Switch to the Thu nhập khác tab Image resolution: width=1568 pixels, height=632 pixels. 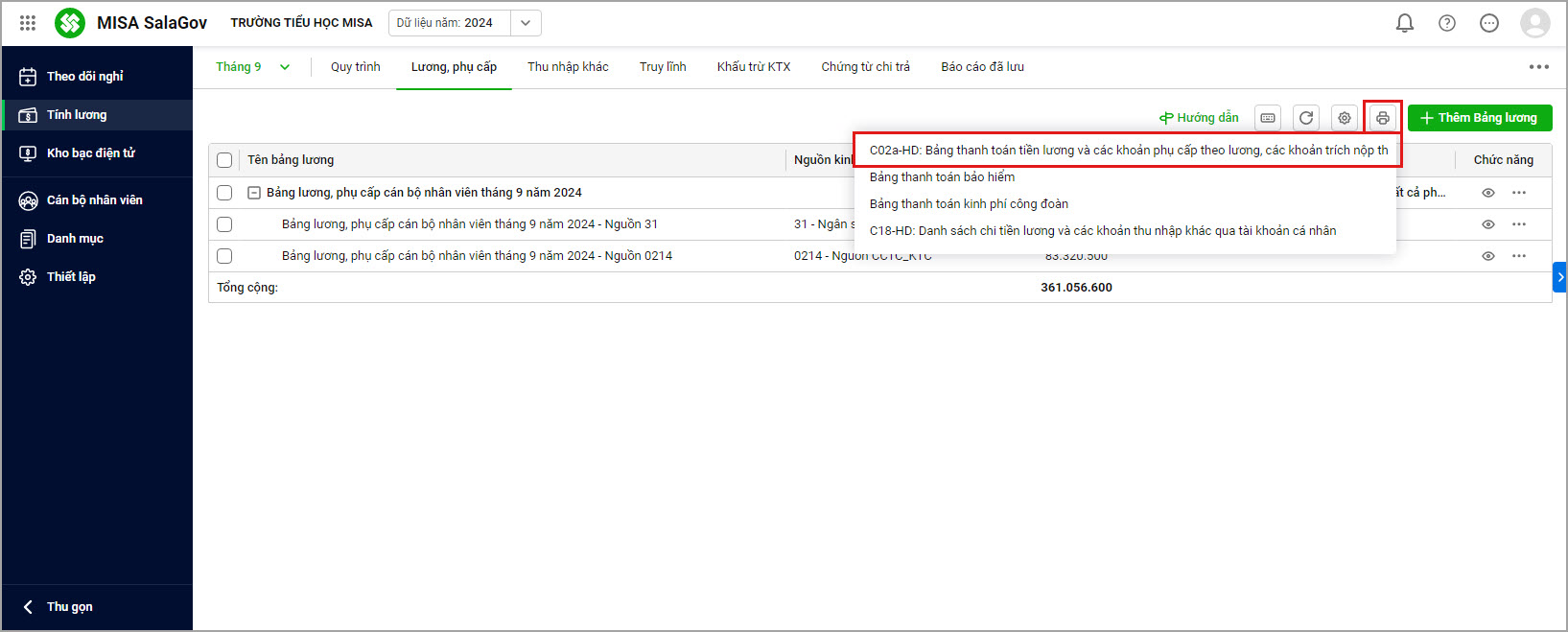coord(568,67)
